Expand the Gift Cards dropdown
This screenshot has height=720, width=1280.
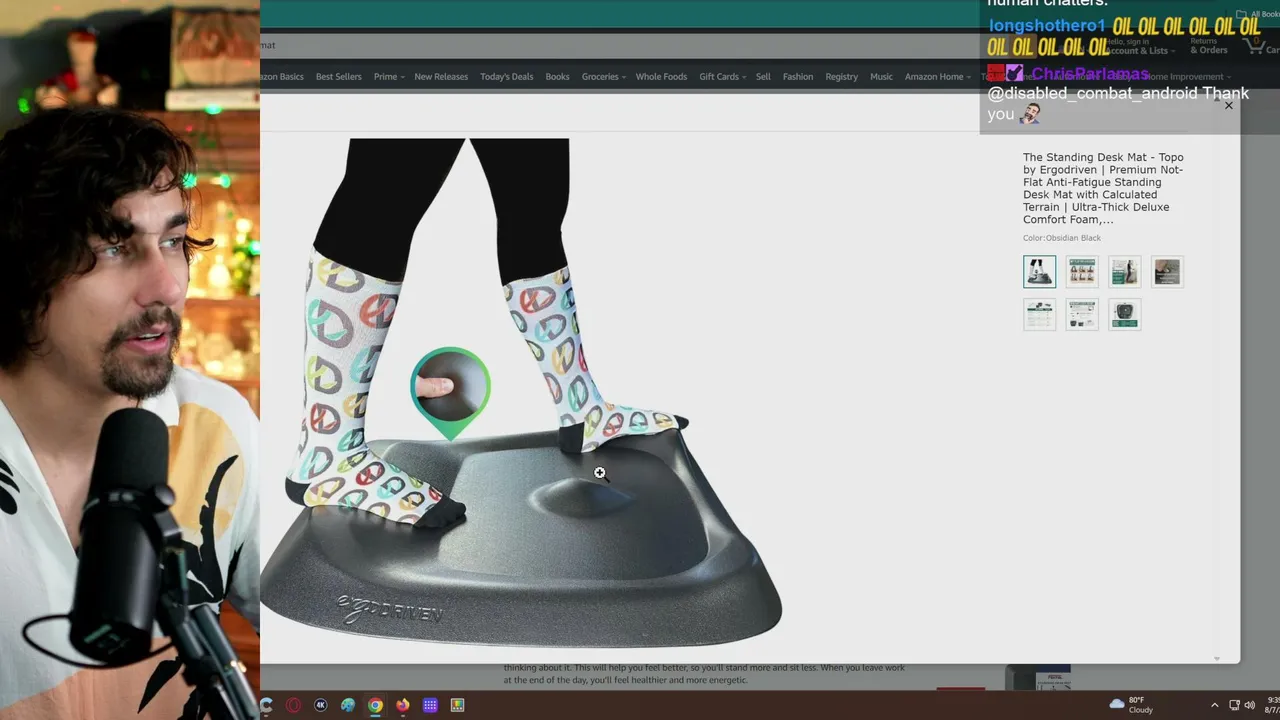(723, 77)
